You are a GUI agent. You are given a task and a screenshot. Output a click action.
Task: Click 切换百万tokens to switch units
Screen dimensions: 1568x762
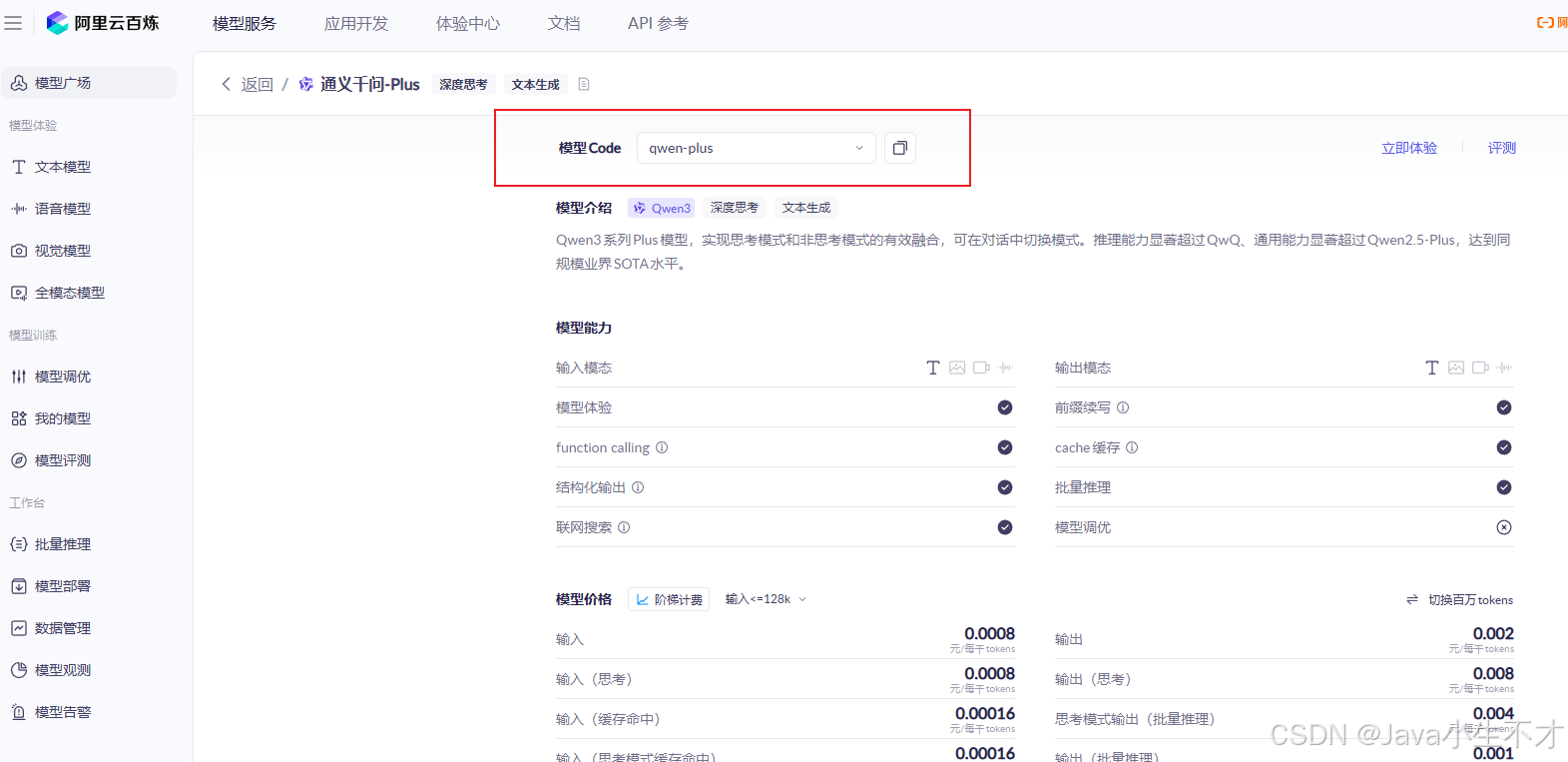[1470, 599]
